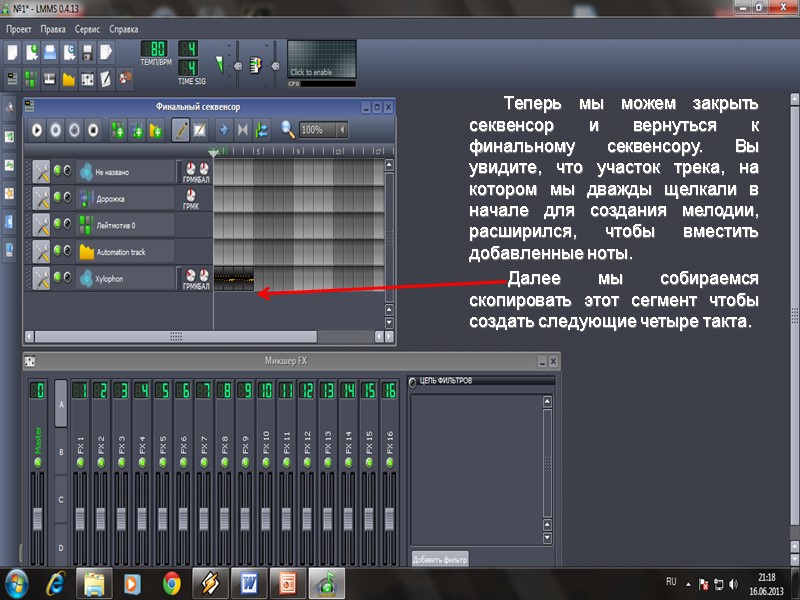This screenshot has width=800, height=600.
Task: Toggle Master channel mute LED
Action: coord(37,463)
